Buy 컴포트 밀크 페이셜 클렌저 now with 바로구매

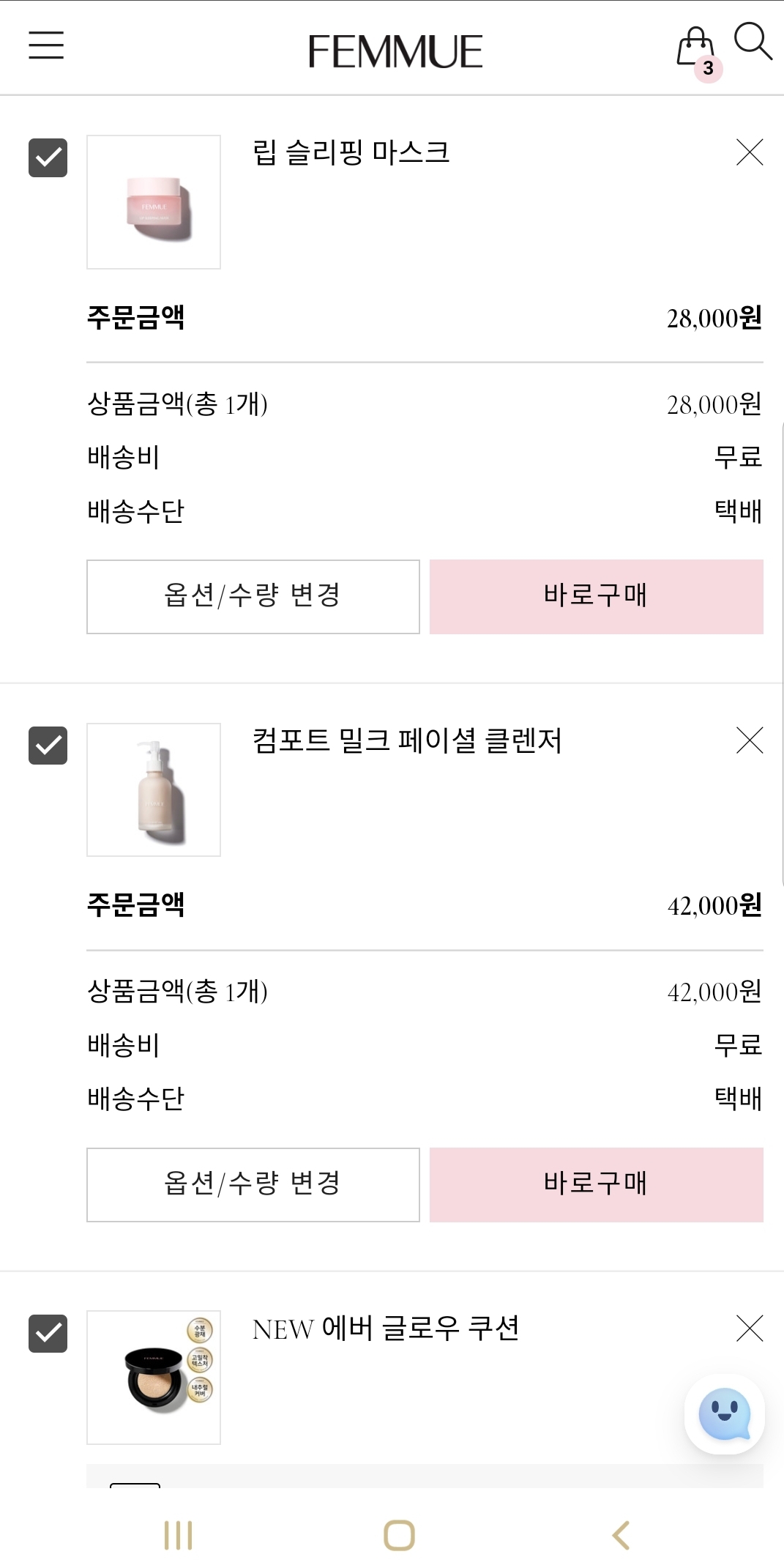(597, 1185)
